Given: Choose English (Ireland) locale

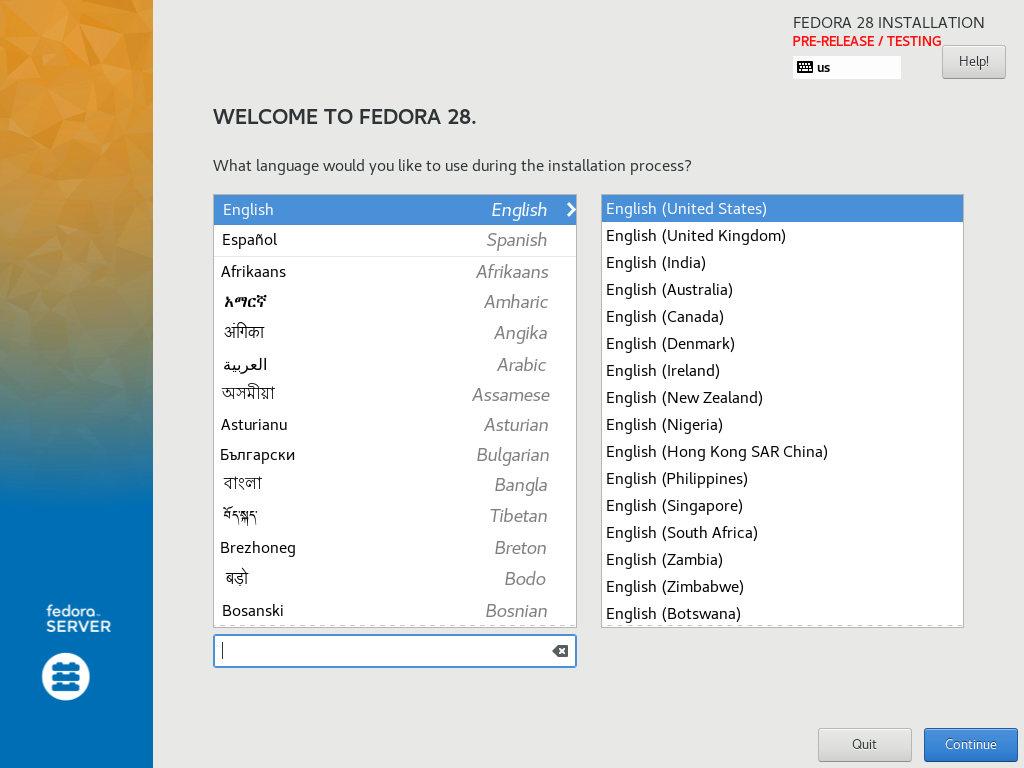Looking at the screenshot, I should click(782, 370).
